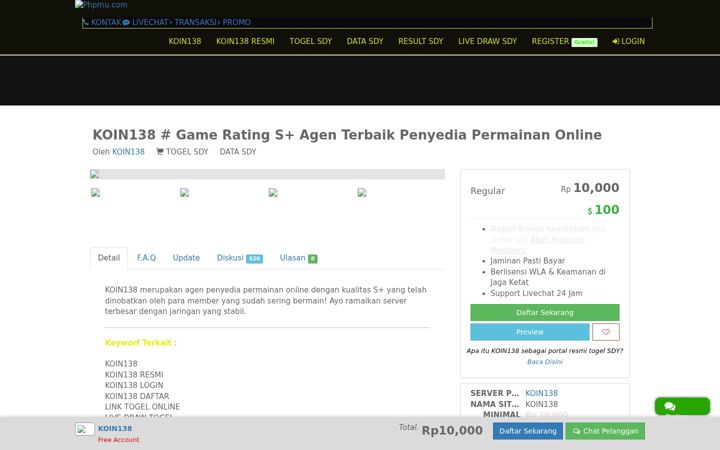Screen dimensions: 720x450
Task: Open the main product banner image
Action: (x=267, y=174)
